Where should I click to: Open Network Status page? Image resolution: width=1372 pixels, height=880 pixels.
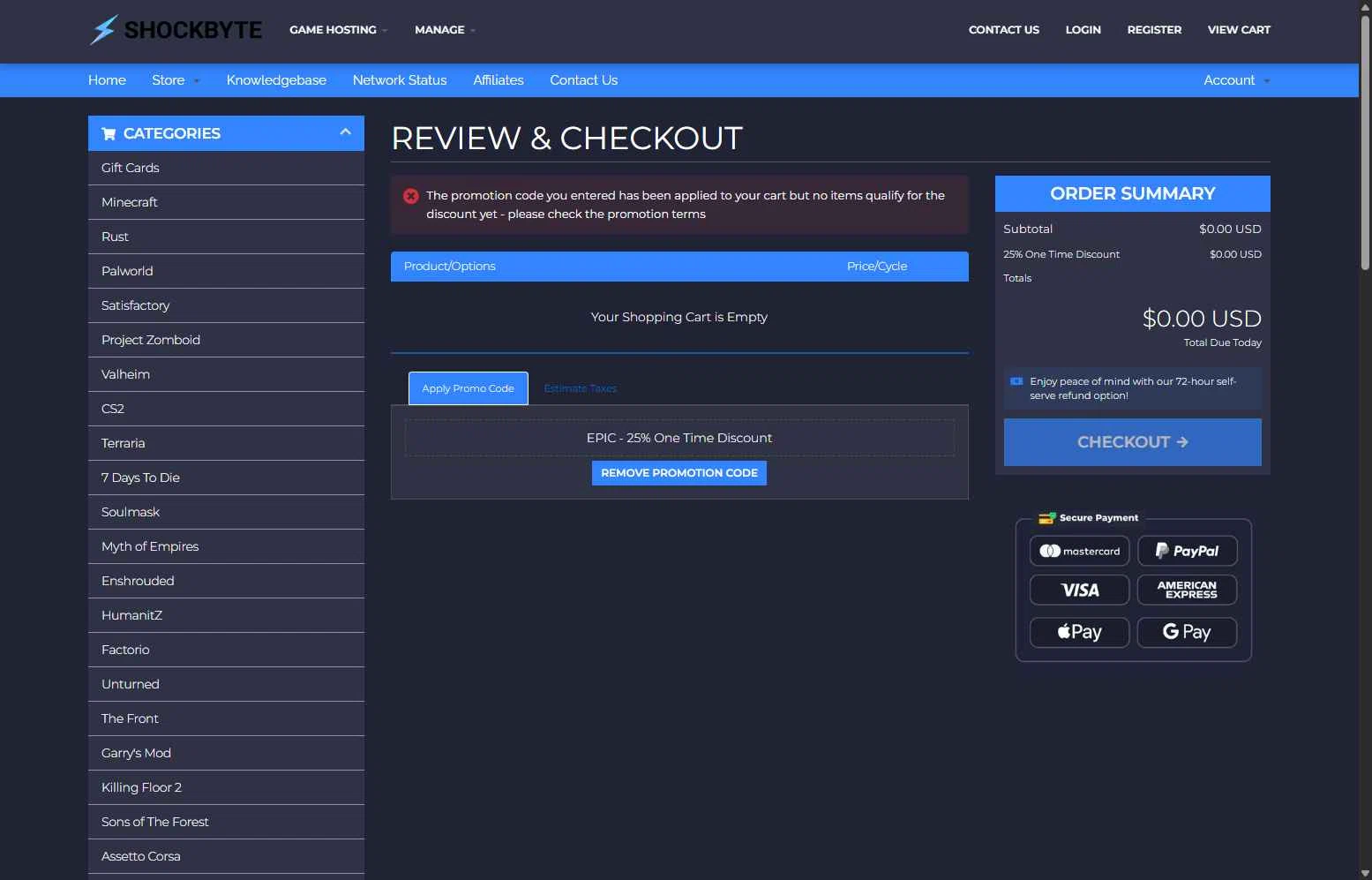click(400, 80)
